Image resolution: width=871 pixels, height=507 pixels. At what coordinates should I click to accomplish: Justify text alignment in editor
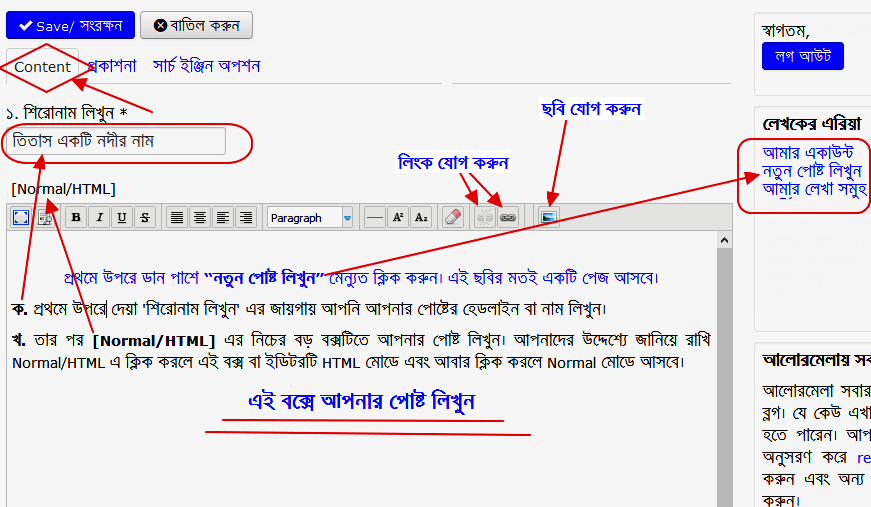(x=177, y=217)
